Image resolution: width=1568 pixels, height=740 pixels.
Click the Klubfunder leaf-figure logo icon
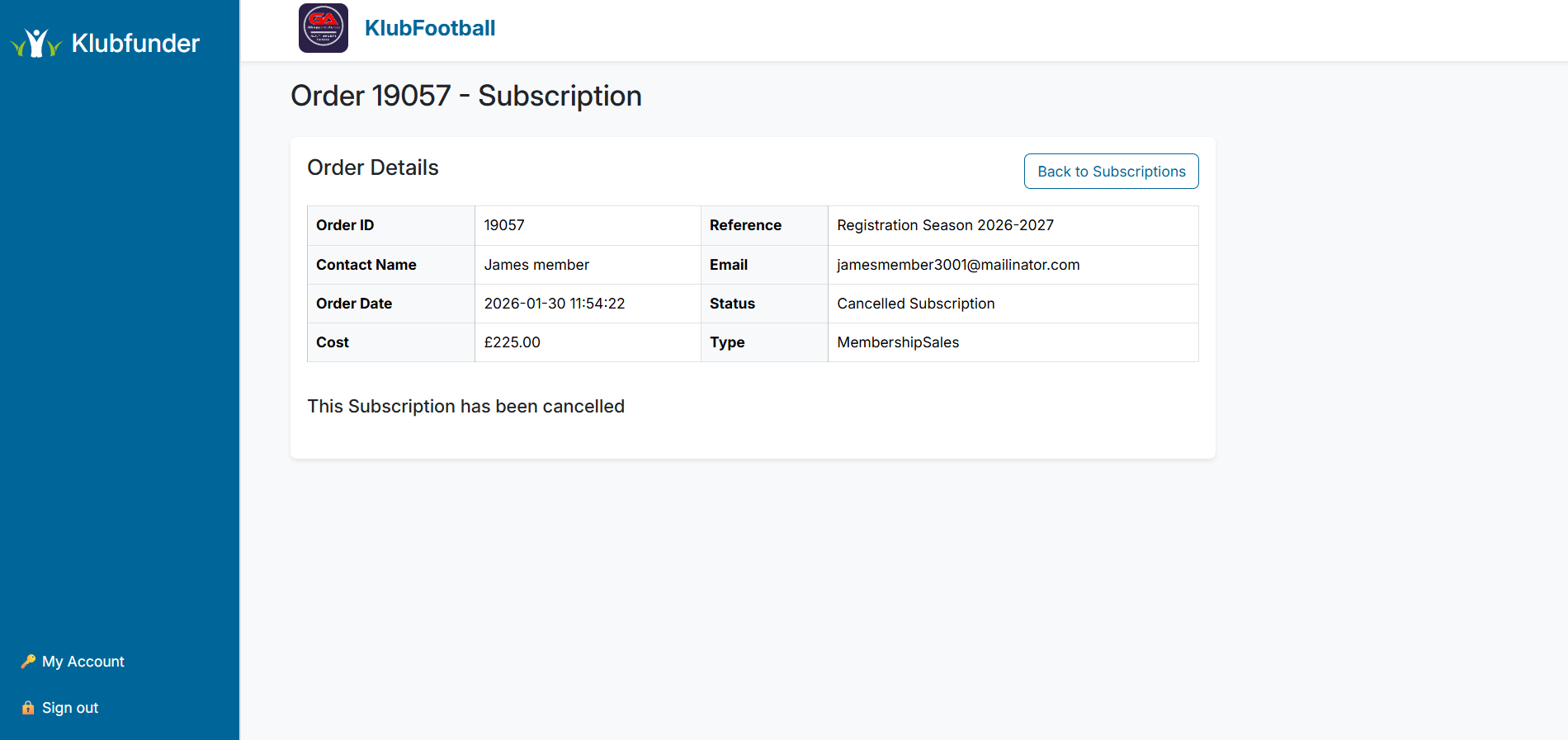point(36,43)
